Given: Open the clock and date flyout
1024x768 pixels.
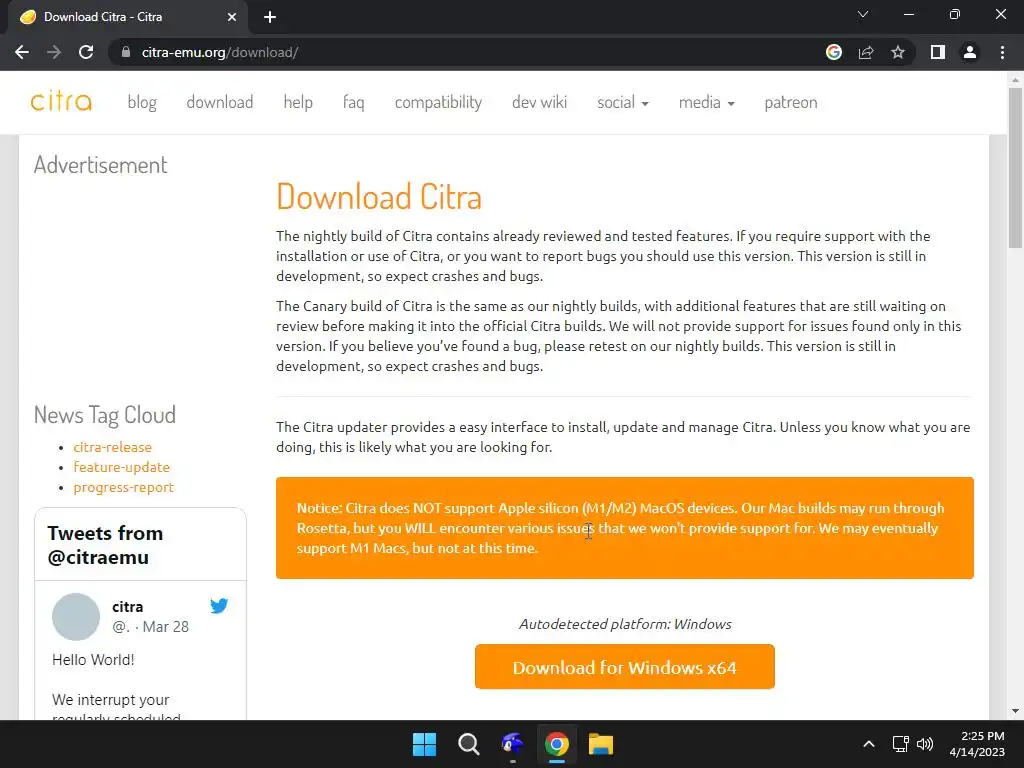Looking at the screenshot, I should [x=977, y=744].
